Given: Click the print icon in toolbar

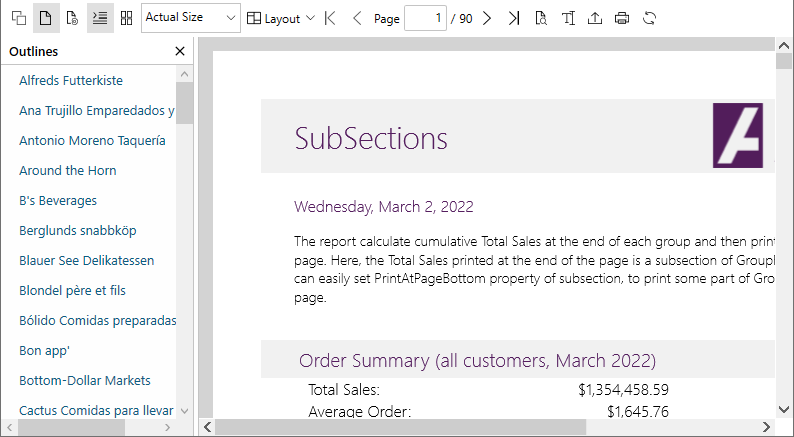Looking at the screenshot, I should [622, 18].
